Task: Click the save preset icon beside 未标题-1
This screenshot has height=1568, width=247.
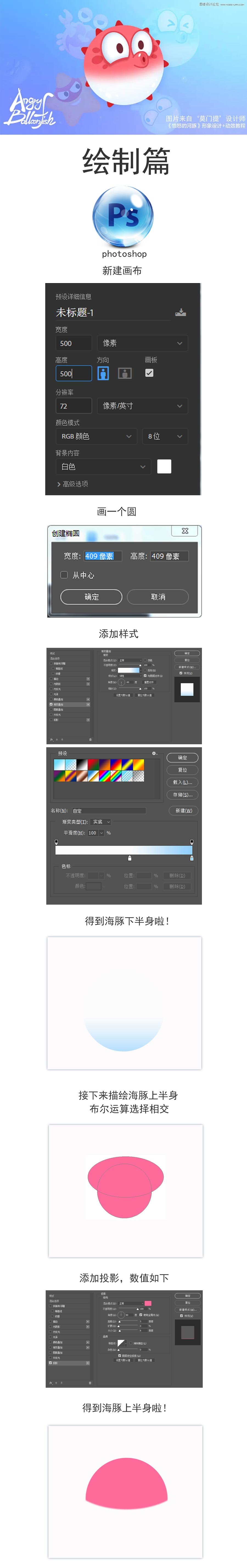Action: pos(181,312)
